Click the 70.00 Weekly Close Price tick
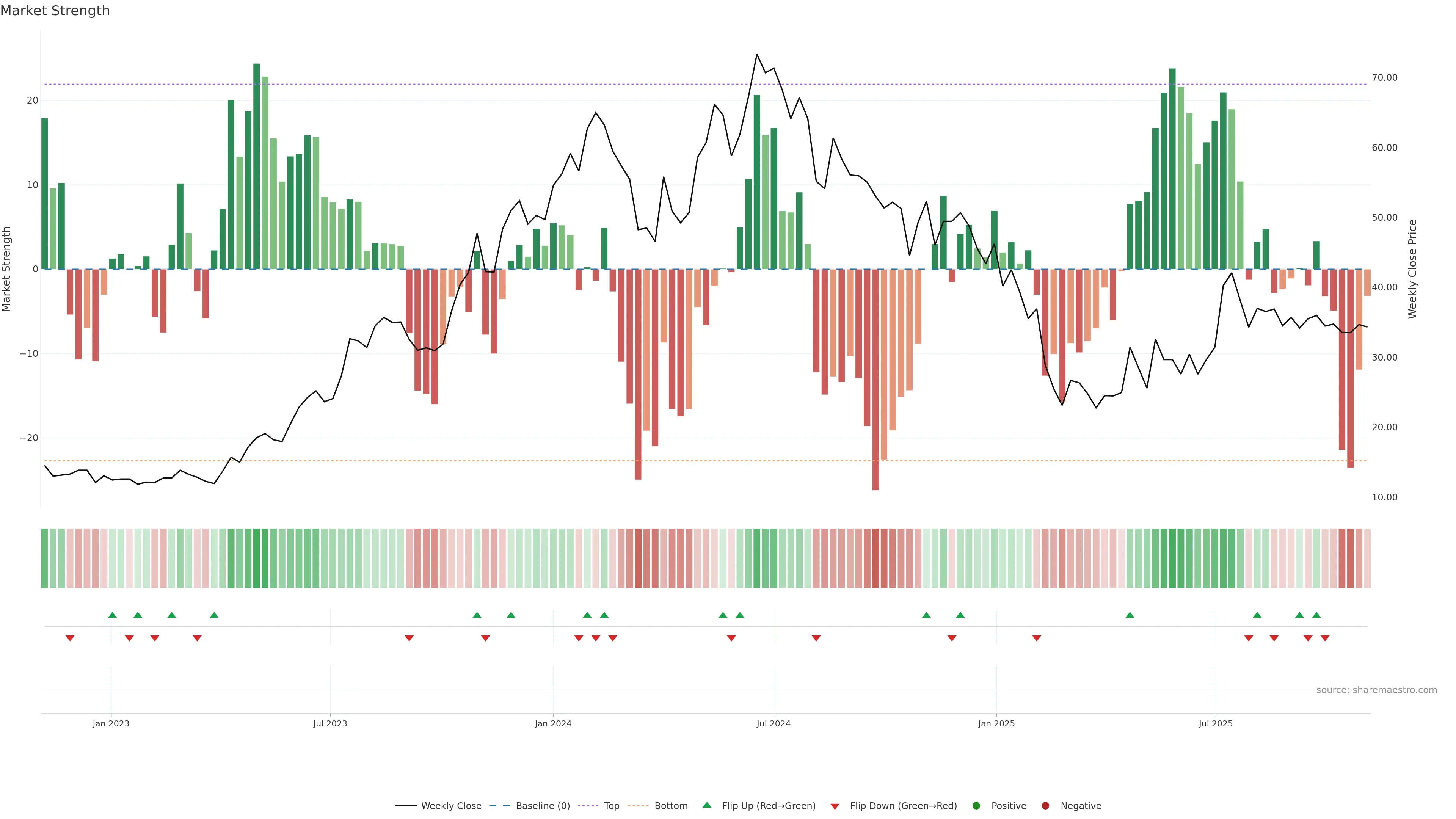The image size is (1456, 819). [x=1384, y=77]
